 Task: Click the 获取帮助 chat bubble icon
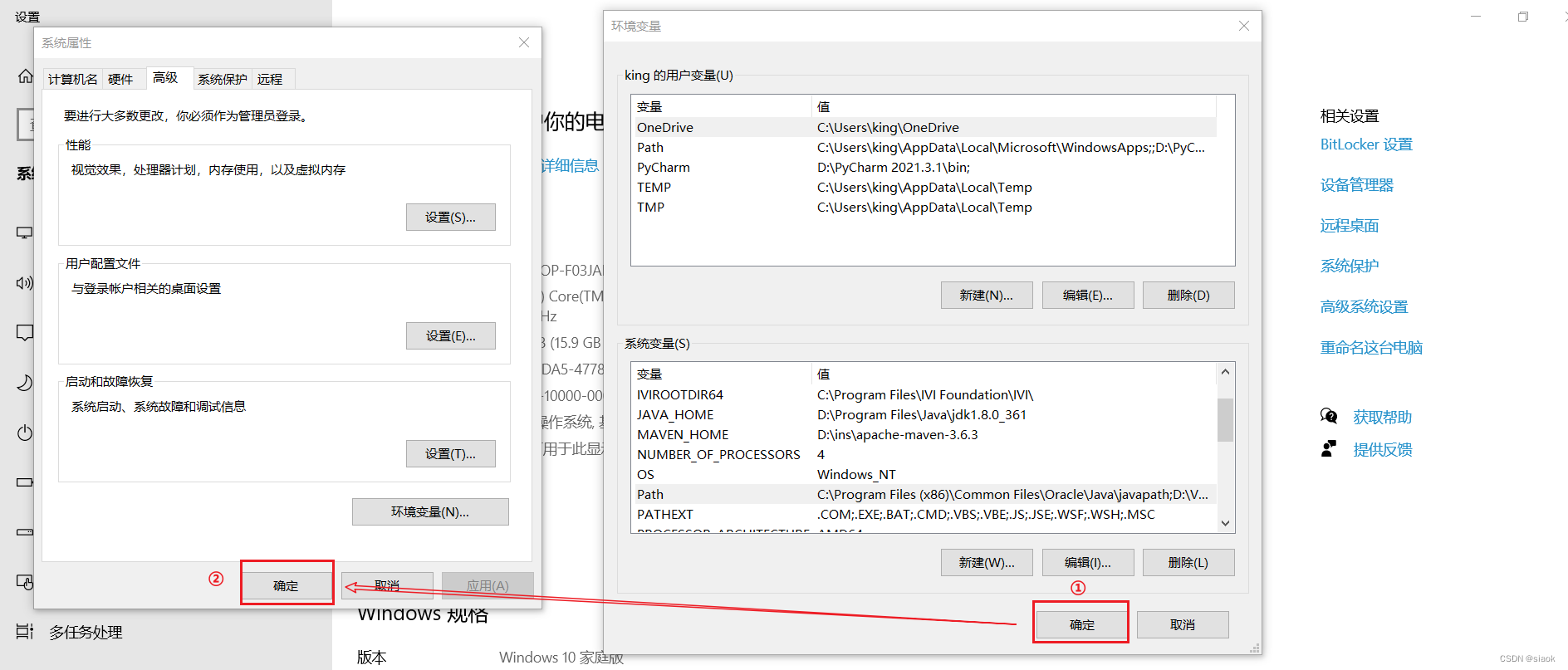tap(1329, 416)
